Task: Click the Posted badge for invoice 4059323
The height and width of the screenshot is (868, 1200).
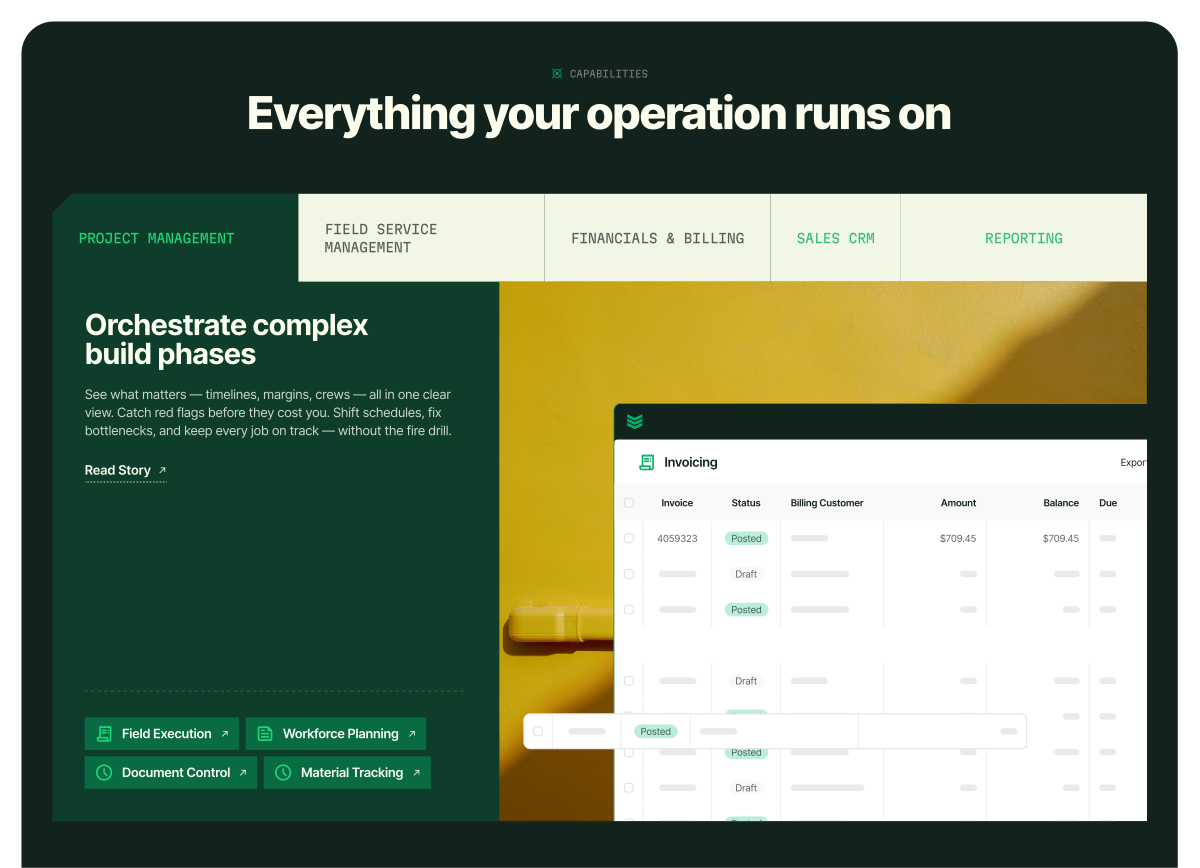Action: [x=746, y=538]
